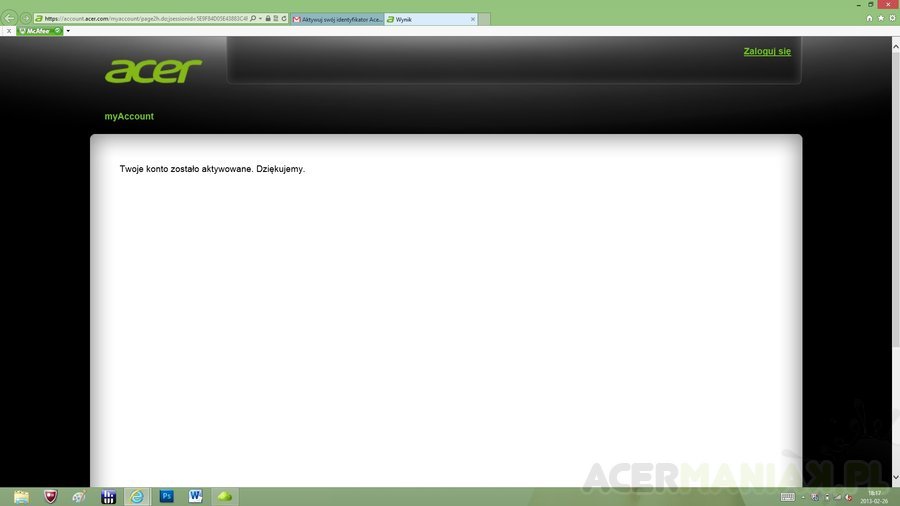Click the McAfee SiteAdvisor toolbar button
Screen dimensions: 900x506
40,31
